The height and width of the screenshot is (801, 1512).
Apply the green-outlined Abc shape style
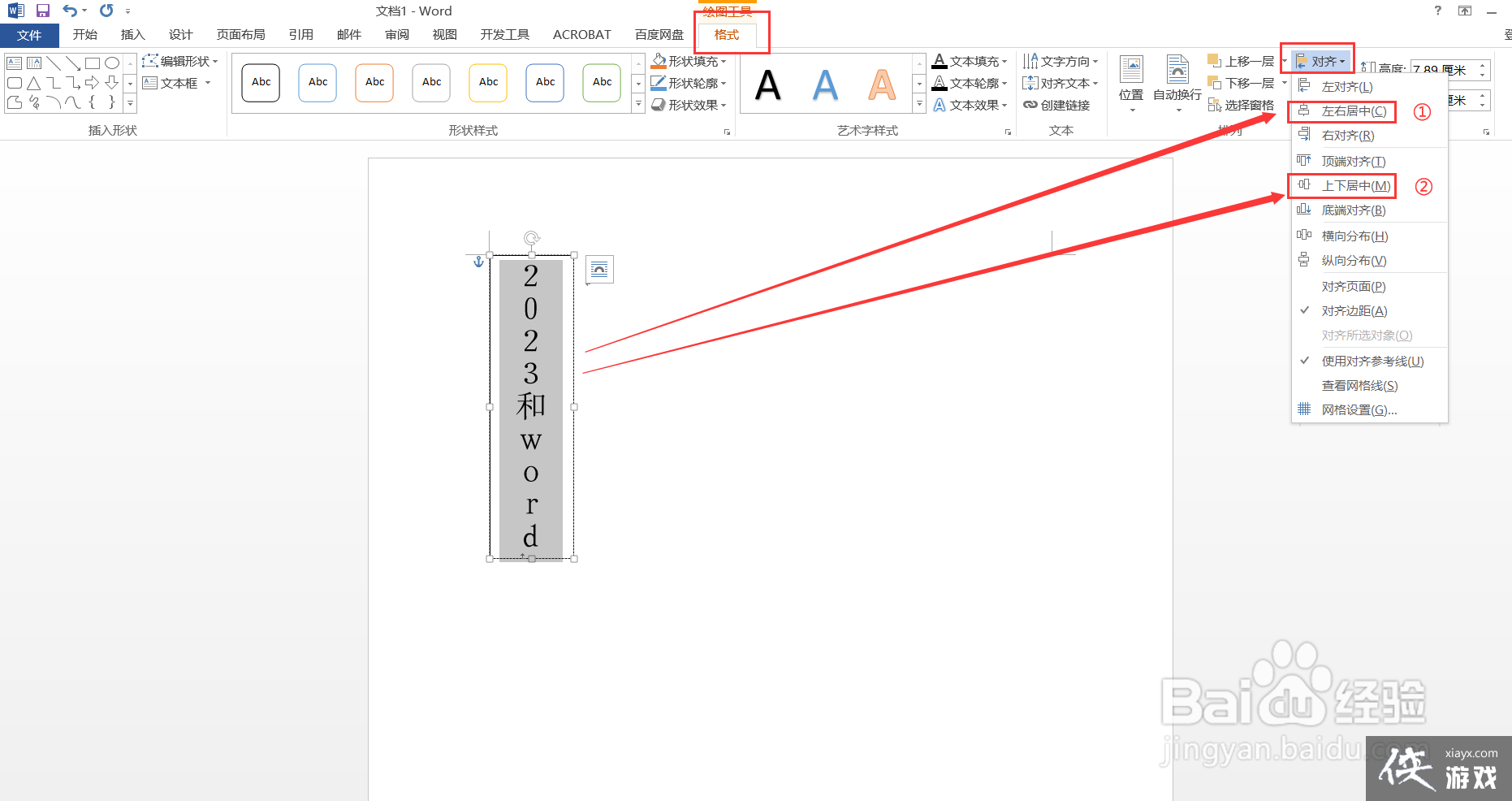602,83
